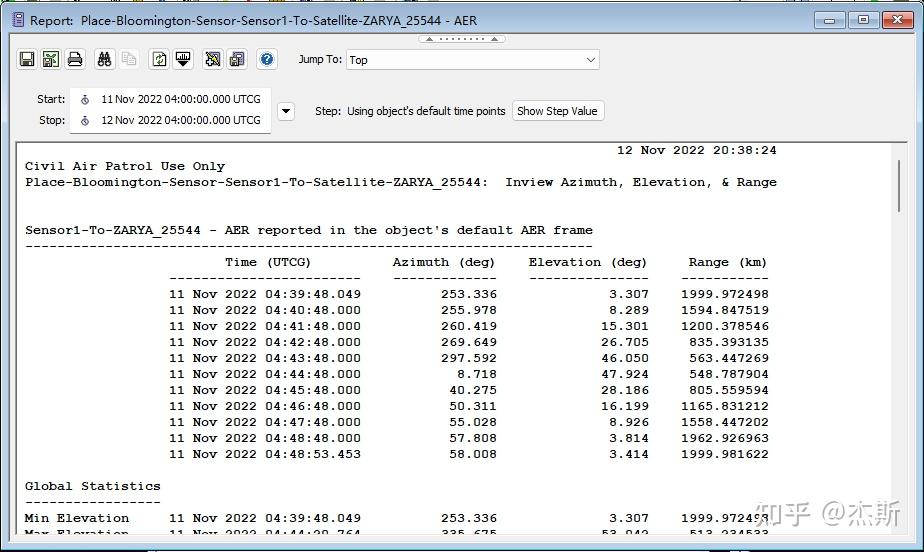Click the report vertical scrollbar thumb

pyautogui.click(x=899, y=186)
